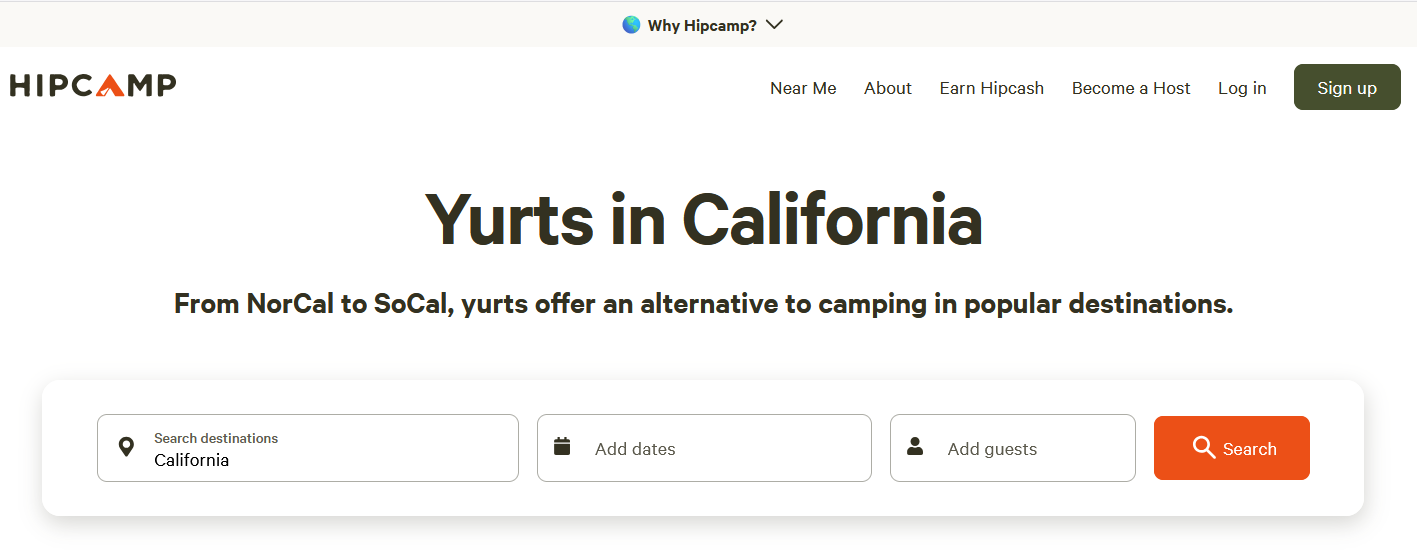Click the person icon in guests field
Image resolution: width=1417 pixels, height=556 pixels.
pos(915,446)
